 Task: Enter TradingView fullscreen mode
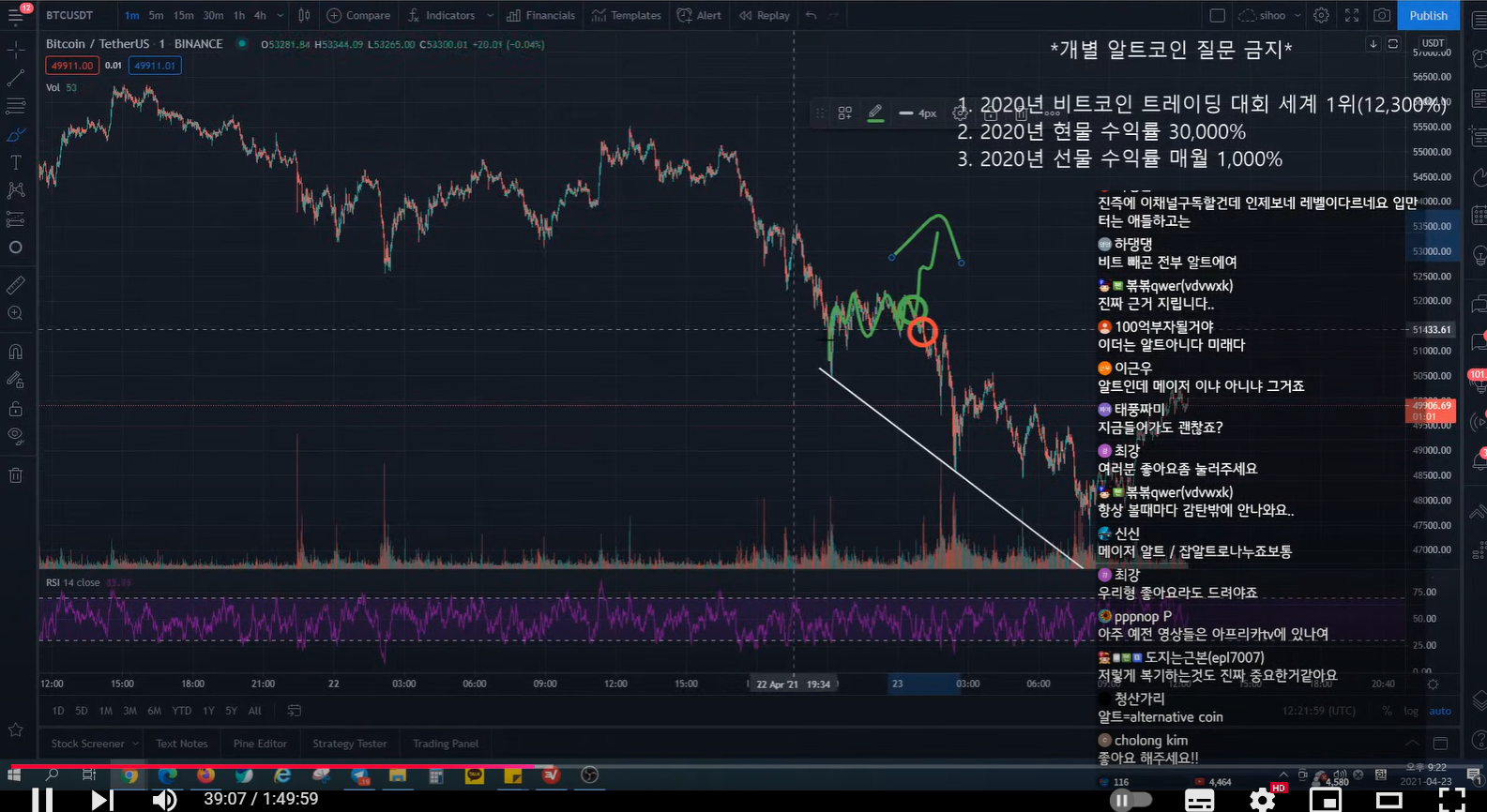[x=1352, y=16]
